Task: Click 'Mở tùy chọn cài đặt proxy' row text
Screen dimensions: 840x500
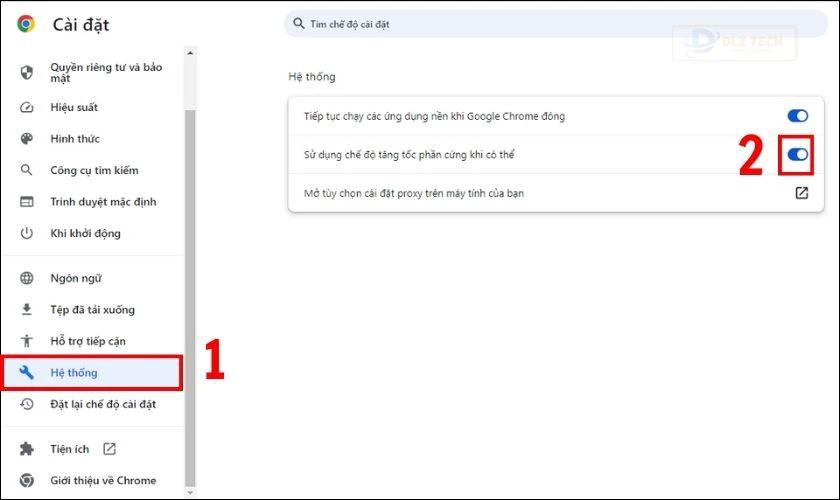Action: tap(414, 193)
